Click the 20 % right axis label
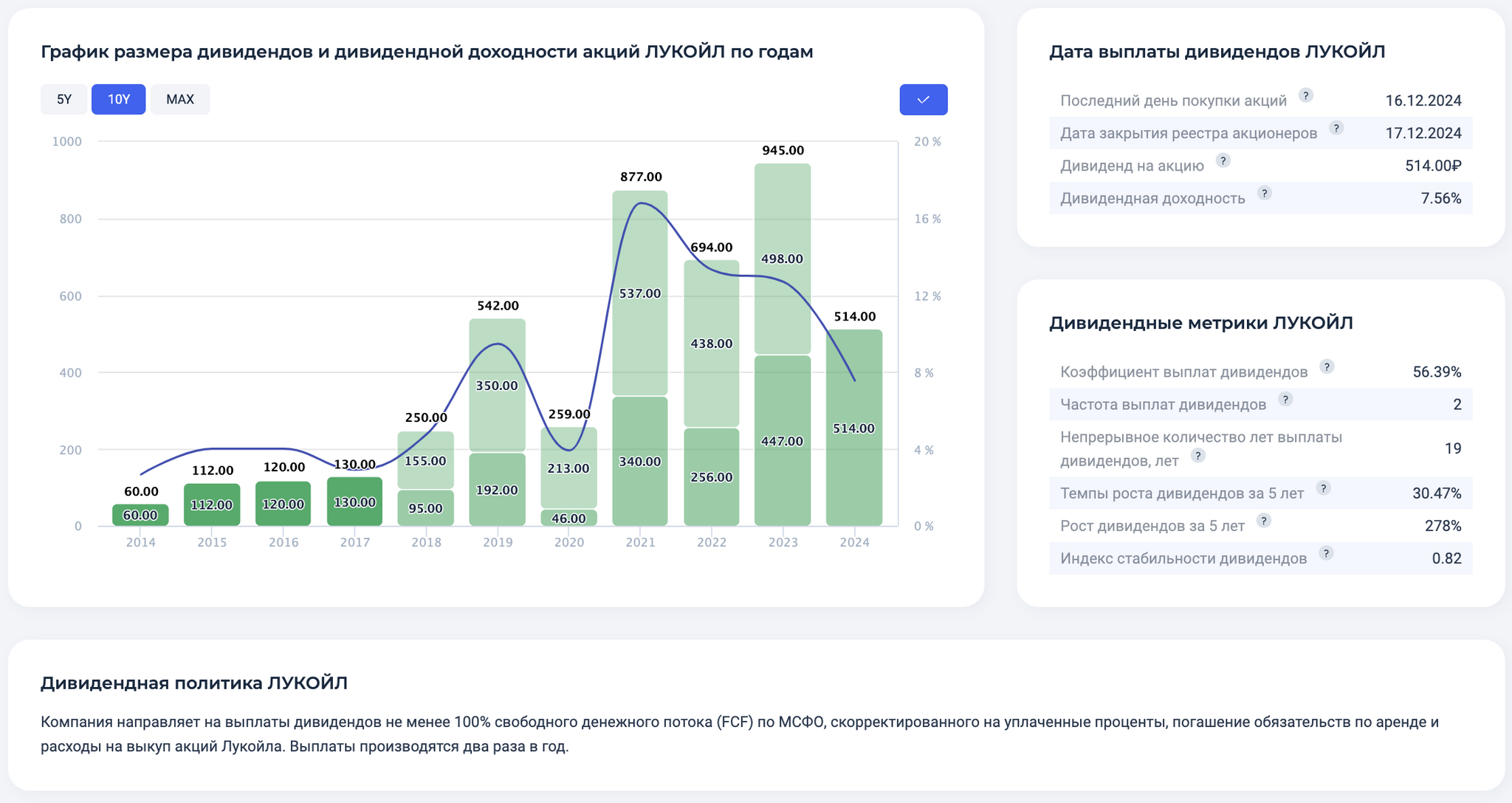 tap(927, 142)
